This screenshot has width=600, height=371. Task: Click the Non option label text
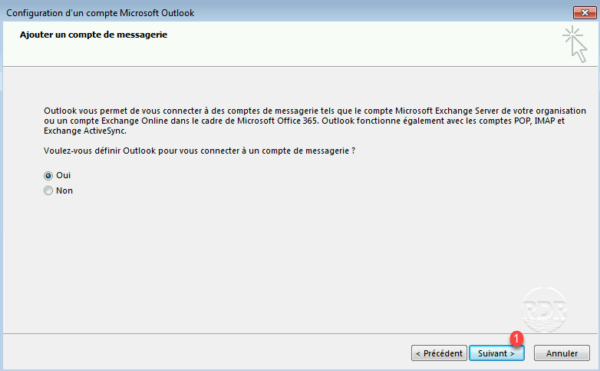(x=64, y=190)
